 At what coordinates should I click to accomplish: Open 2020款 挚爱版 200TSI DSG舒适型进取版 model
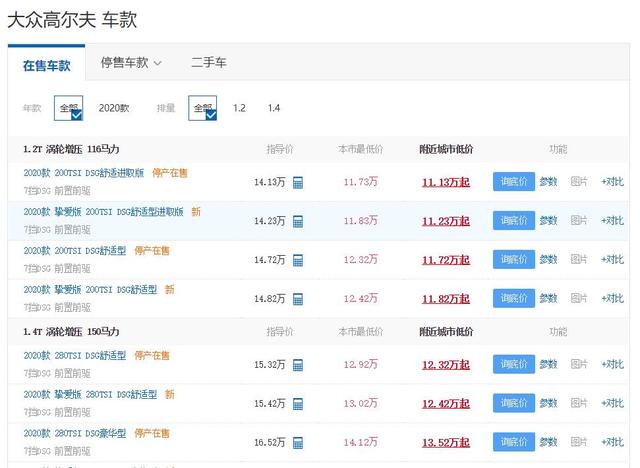tap(103, 212)
